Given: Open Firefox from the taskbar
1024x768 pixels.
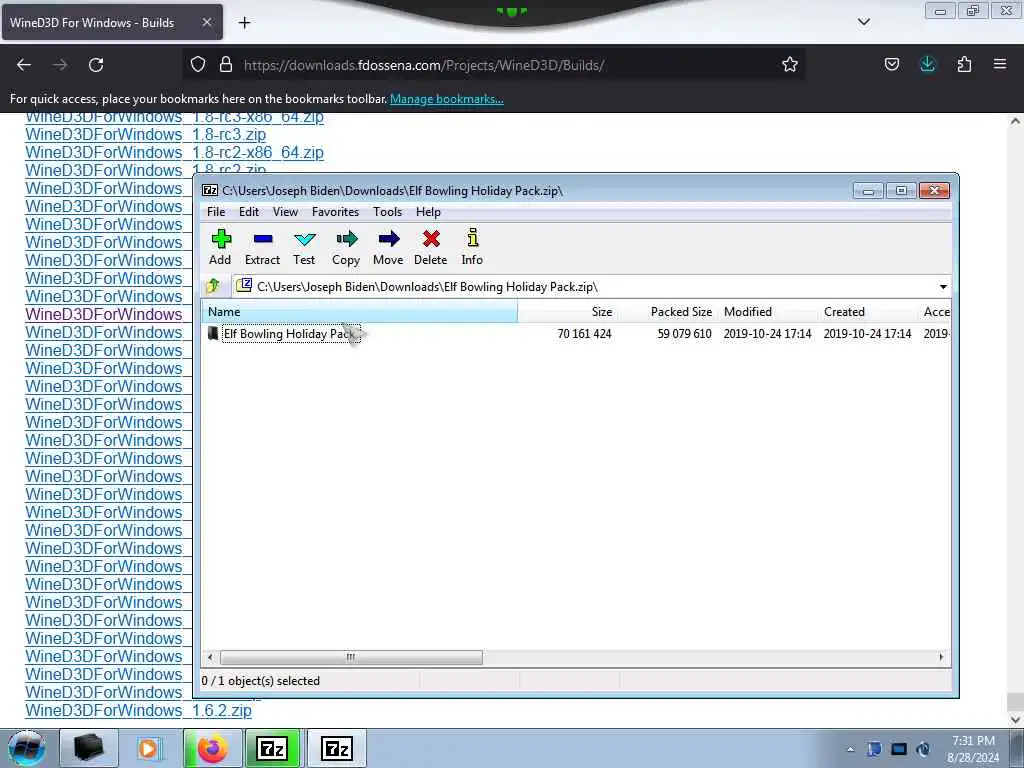Looking at the screenshot, I should tap(212, 748).
